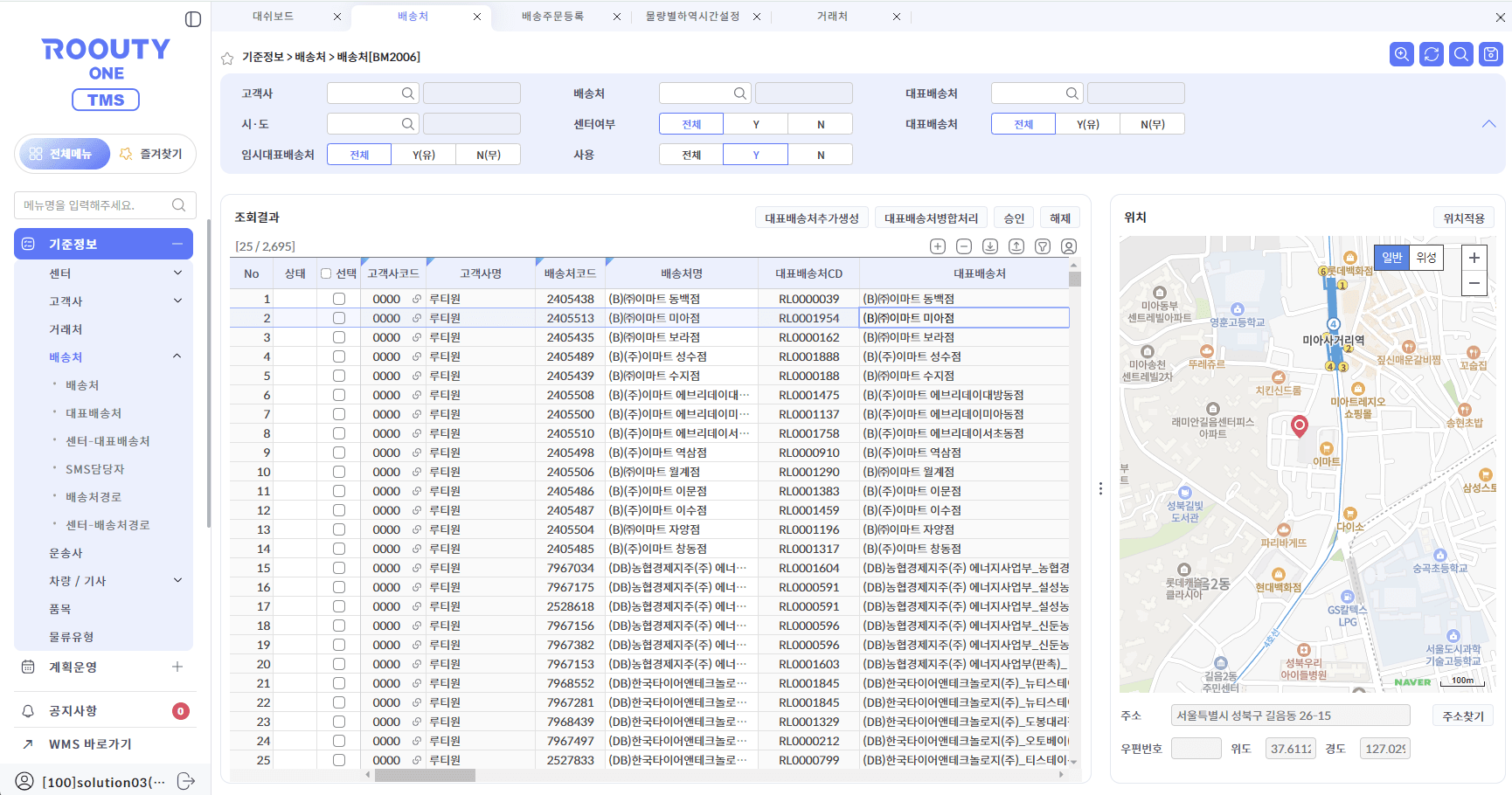Open grid personal settings person icon
Image resolution: width=1512 pixels, height=795 pixels.
coord(1069,246)
